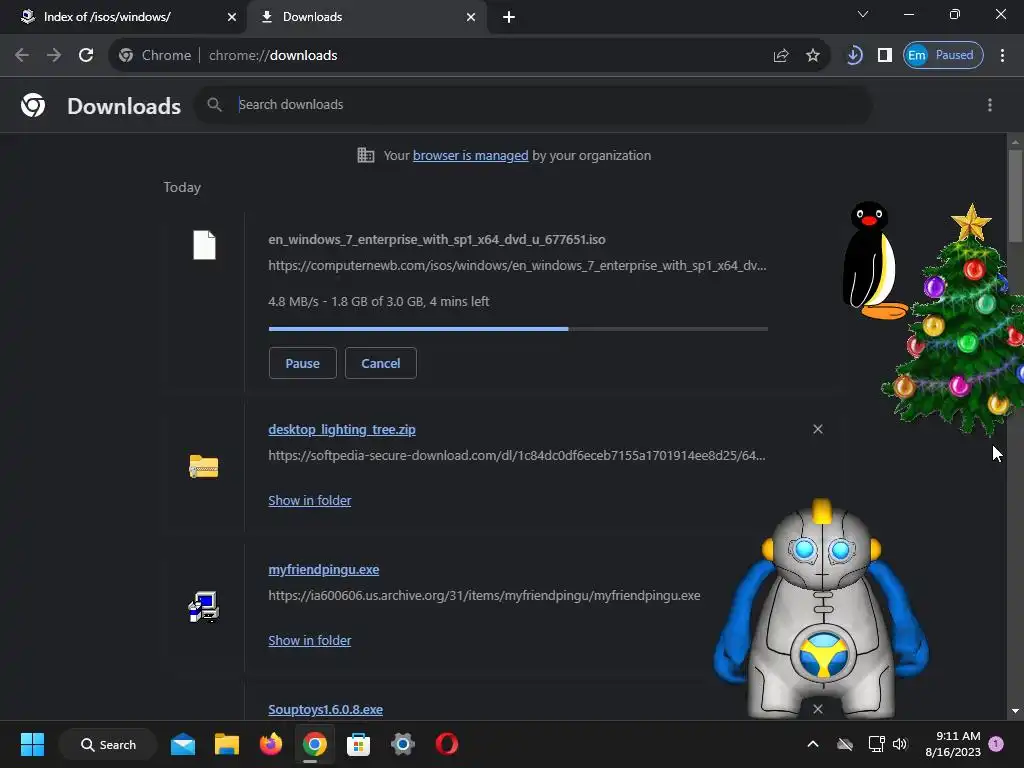Open File Explorer from taskbar

[227, 744]
